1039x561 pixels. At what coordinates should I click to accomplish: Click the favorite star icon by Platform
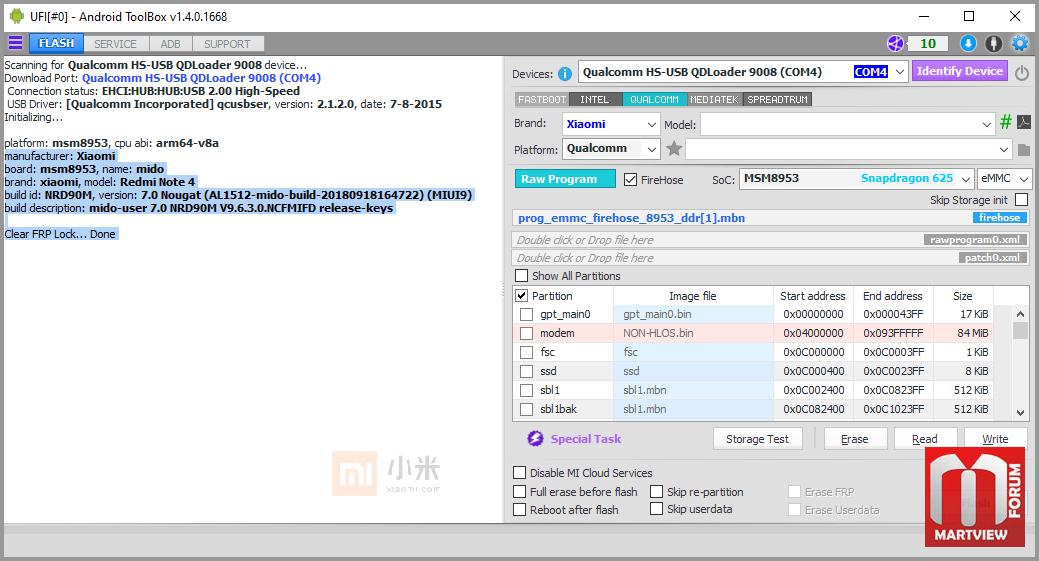(674, 148)
